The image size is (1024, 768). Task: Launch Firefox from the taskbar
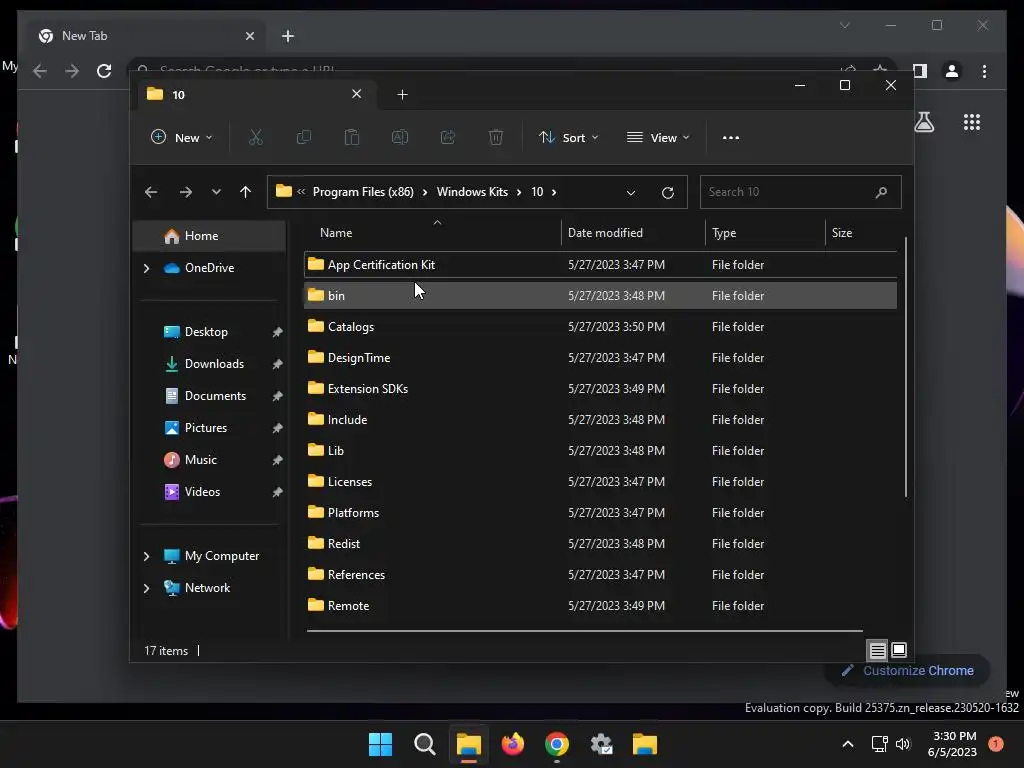[x=513, y=744]
